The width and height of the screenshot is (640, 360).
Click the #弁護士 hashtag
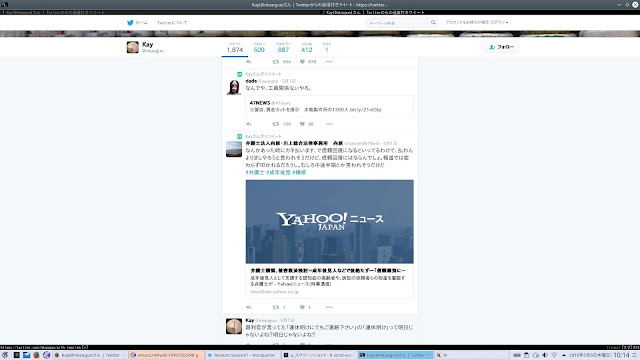click(x=255, y=173)
